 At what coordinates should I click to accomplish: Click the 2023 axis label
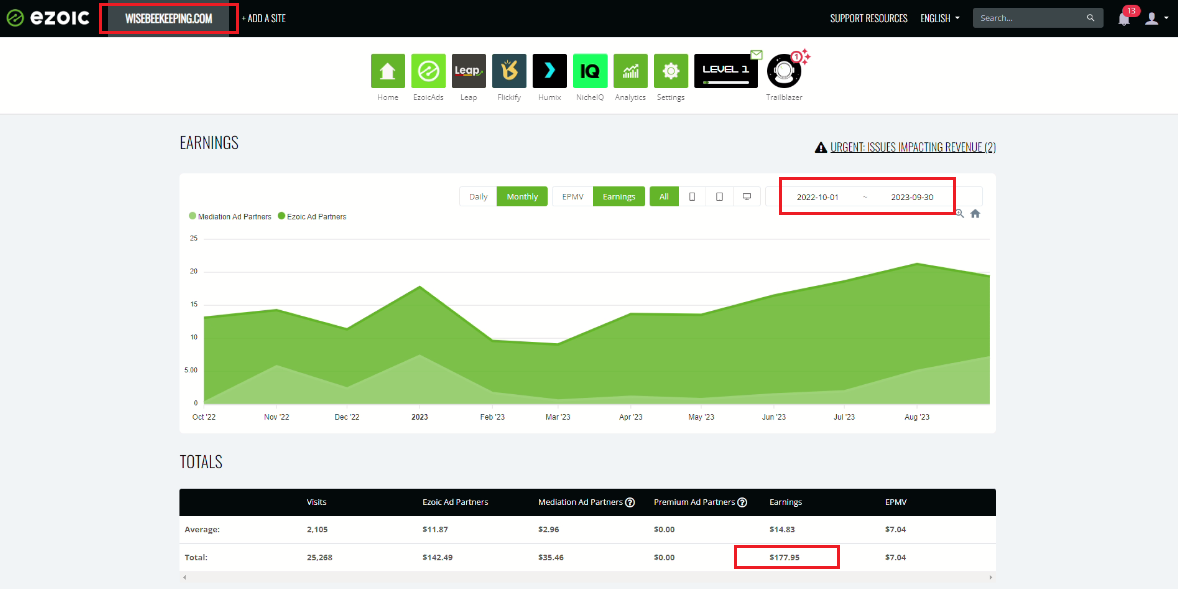click(x=418, y=417)
